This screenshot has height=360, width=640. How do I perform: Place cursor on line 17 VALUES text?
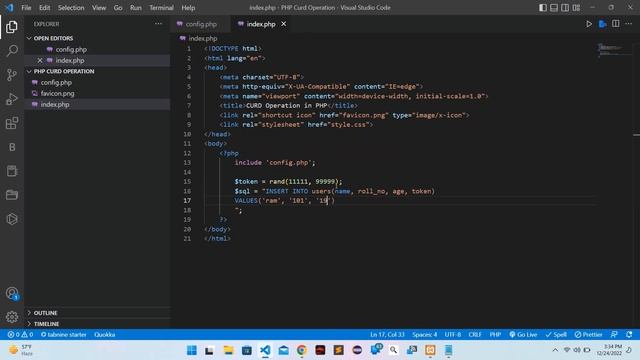[x=246, y=200]
